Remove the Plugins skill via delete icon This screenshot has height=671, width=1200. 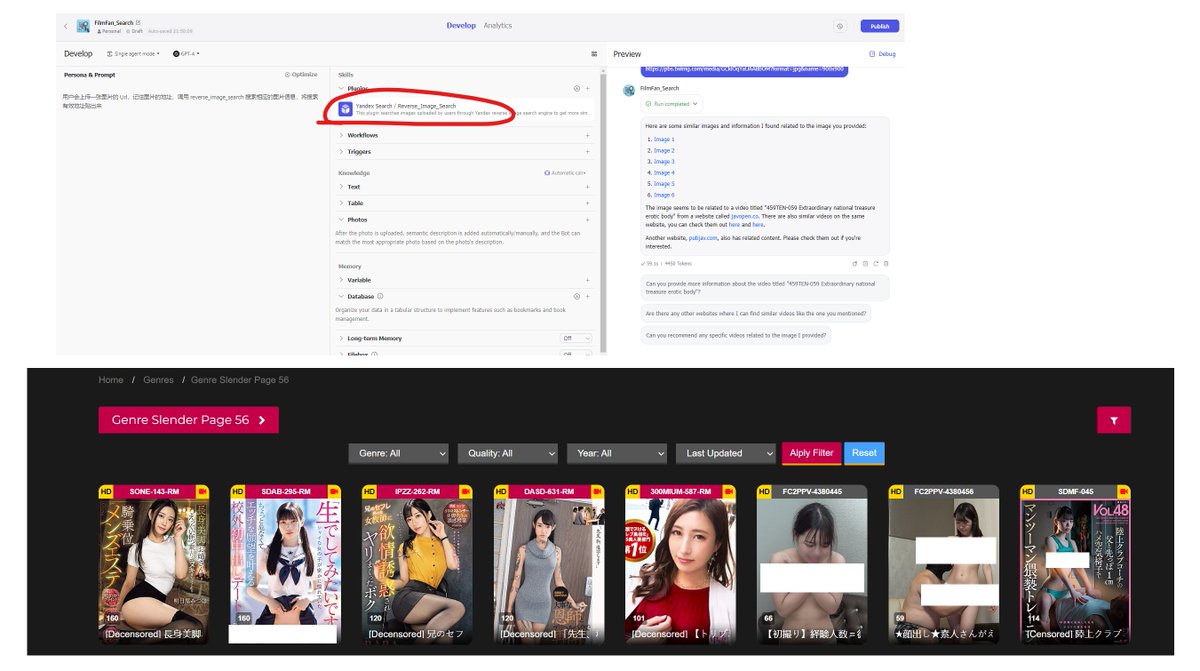click(577, 88)
